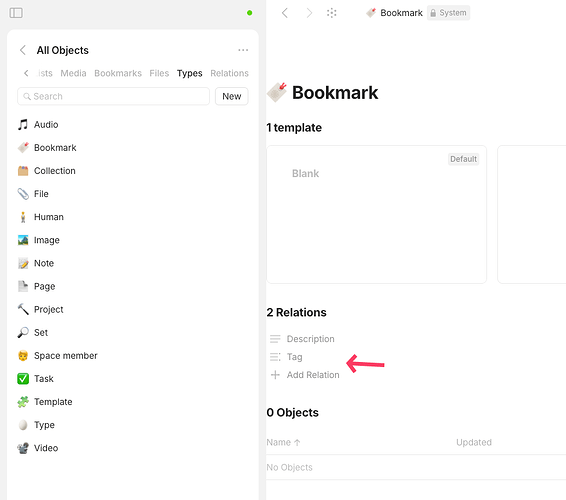Sort objects by Name column

point(283,442)
